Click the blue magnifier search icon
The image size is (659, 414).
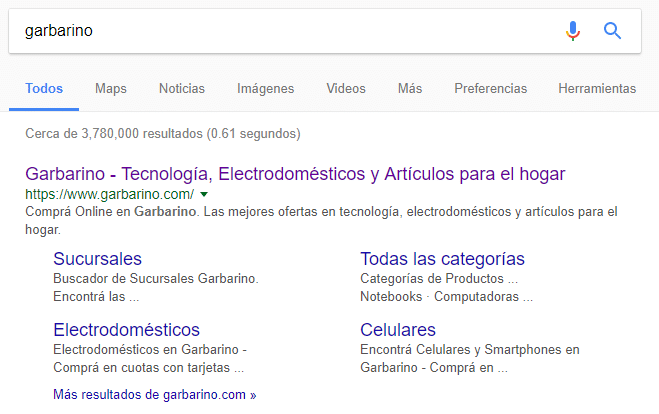click(x=612, y=31)
